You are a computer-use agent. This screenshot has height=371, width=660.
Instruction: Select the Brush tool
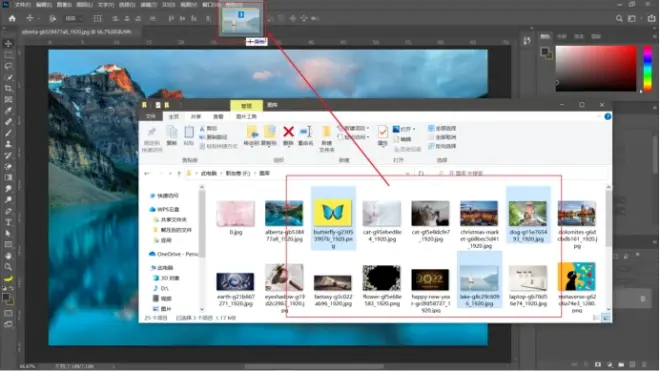tap(8, 133)
